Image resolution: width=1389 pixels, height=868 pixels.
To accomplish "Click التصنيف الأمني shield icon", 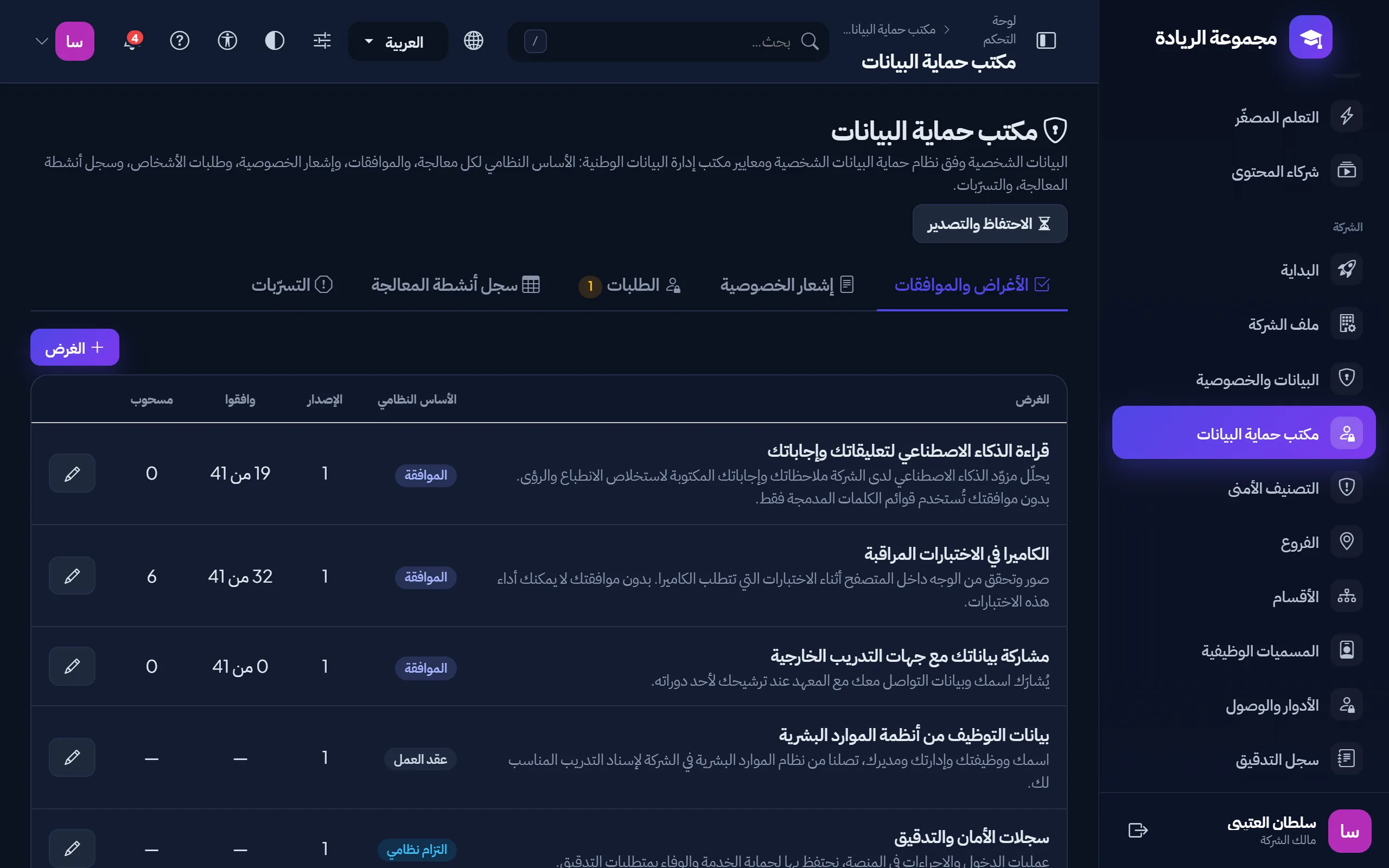I will 1347,487.
